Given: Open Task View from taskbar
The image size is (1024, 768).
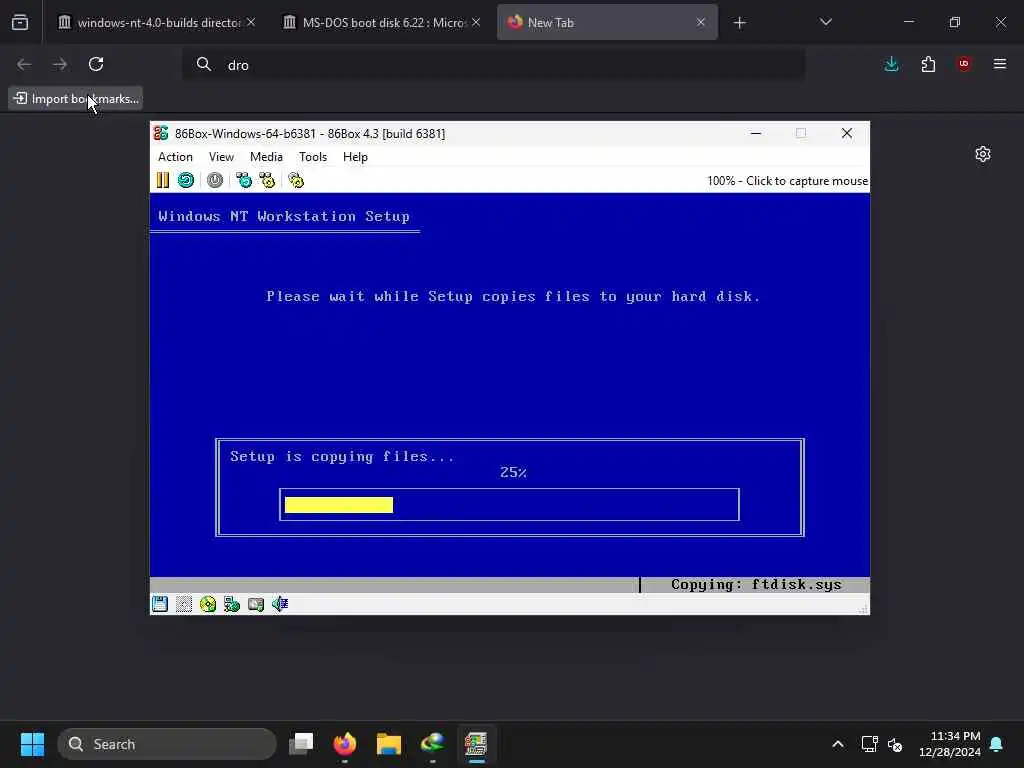Looking at the screenshot, I should tap(301, 744).
